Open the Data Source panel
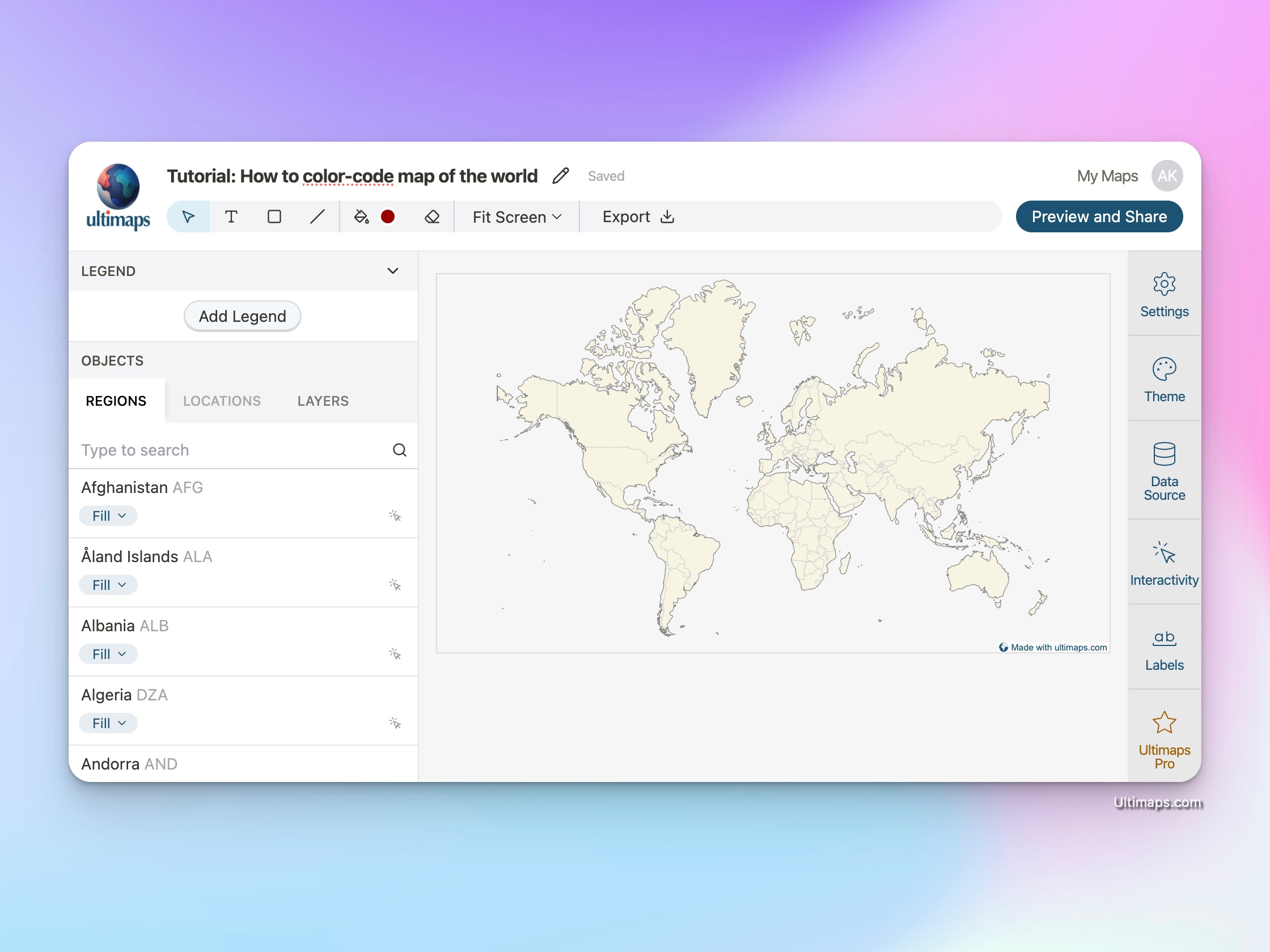 [x=1164, y=470]
